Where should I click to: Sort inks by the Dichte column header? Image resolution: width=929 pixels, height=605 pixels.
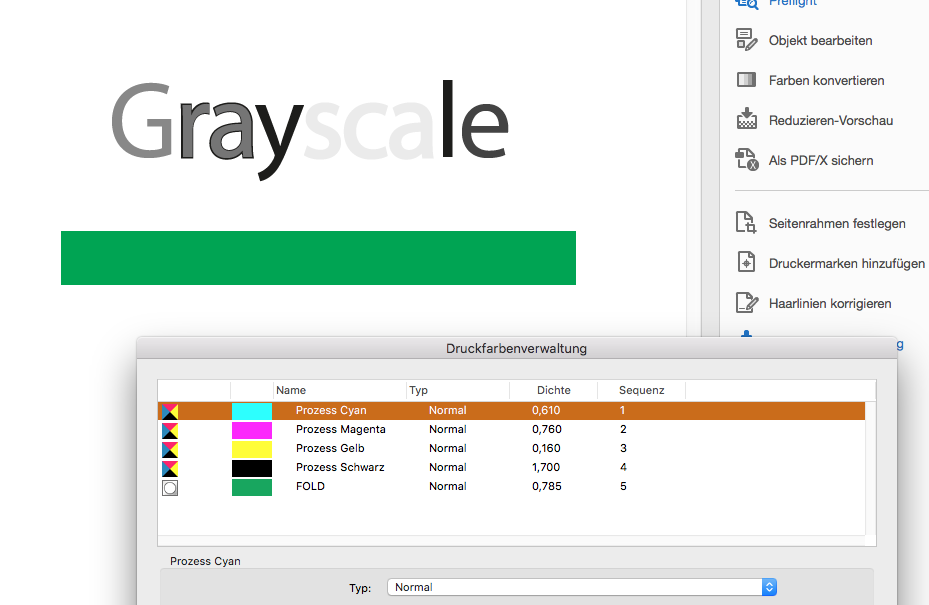coord(553,390)
